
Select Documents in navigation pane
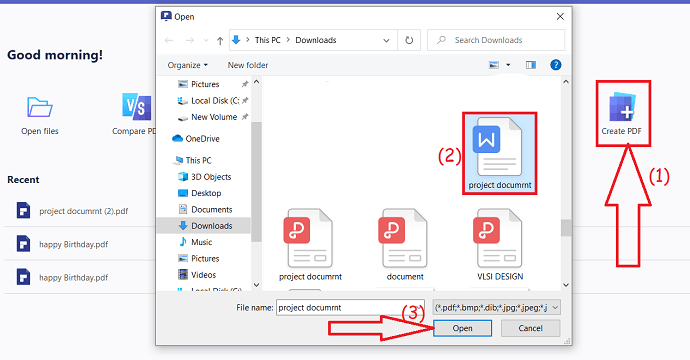[205, 209]
